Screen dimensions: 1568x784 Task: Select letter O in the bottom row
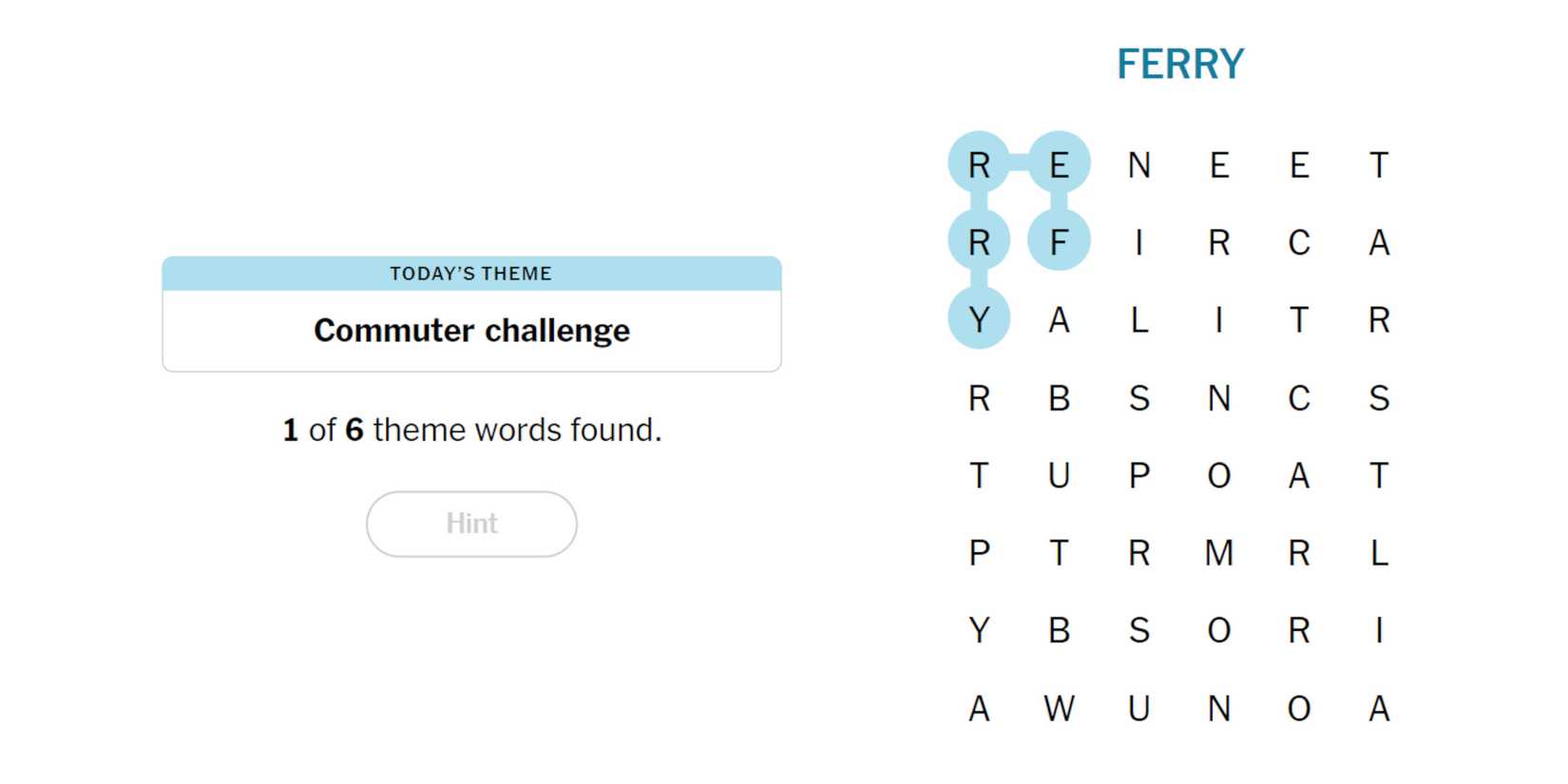(1299, 708)
